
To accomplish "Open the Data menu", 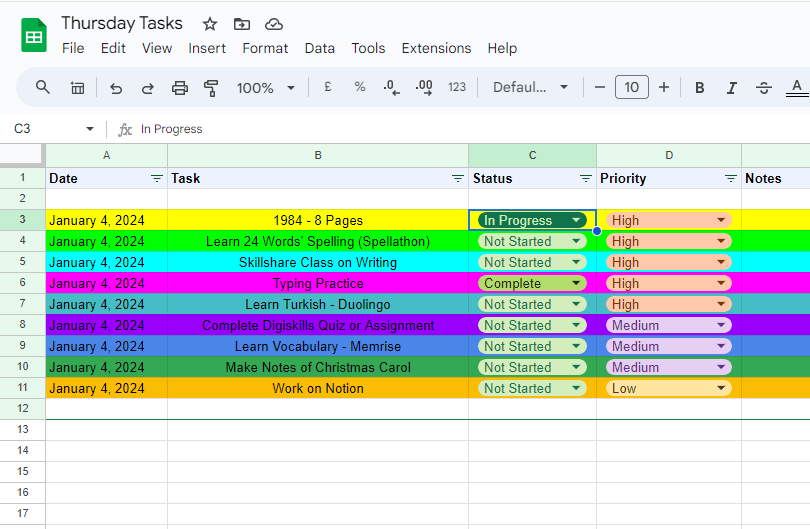I will pos(319,48).
